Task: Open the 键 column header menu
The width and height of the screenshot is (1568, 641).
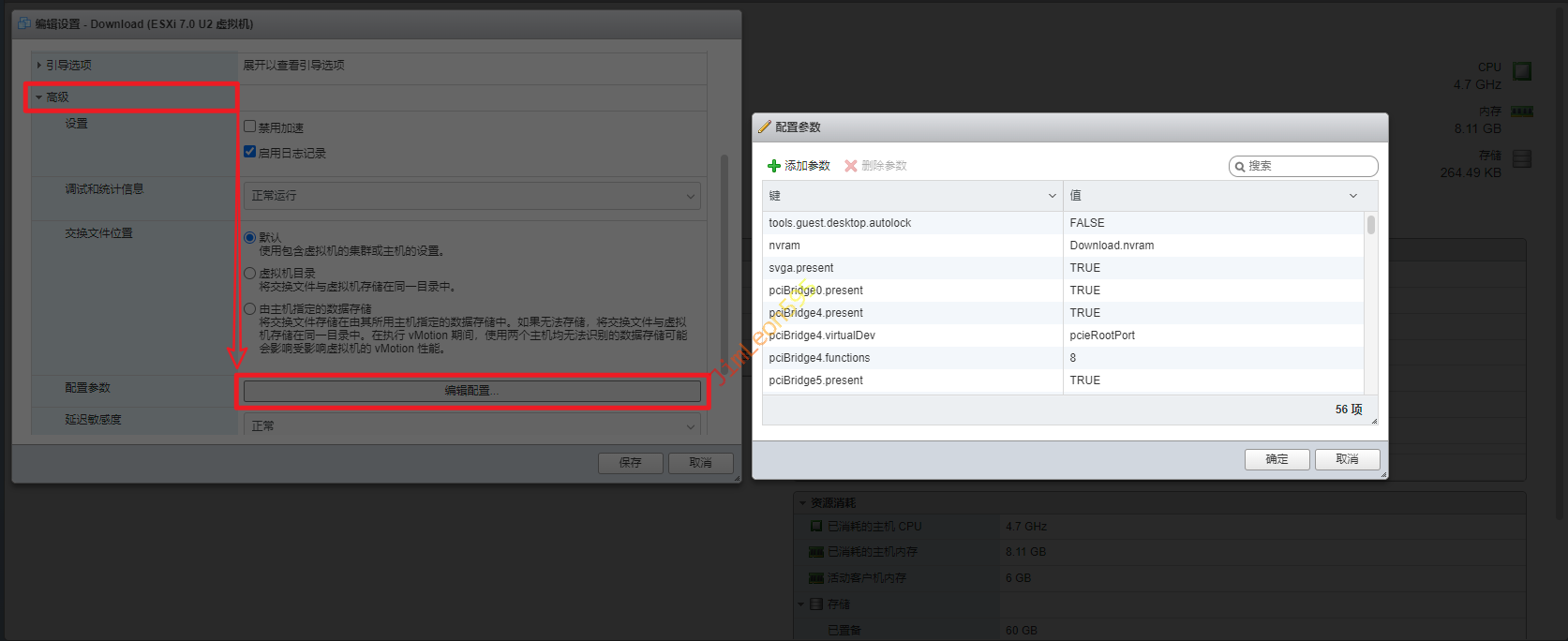Action: pos(1052,196)
